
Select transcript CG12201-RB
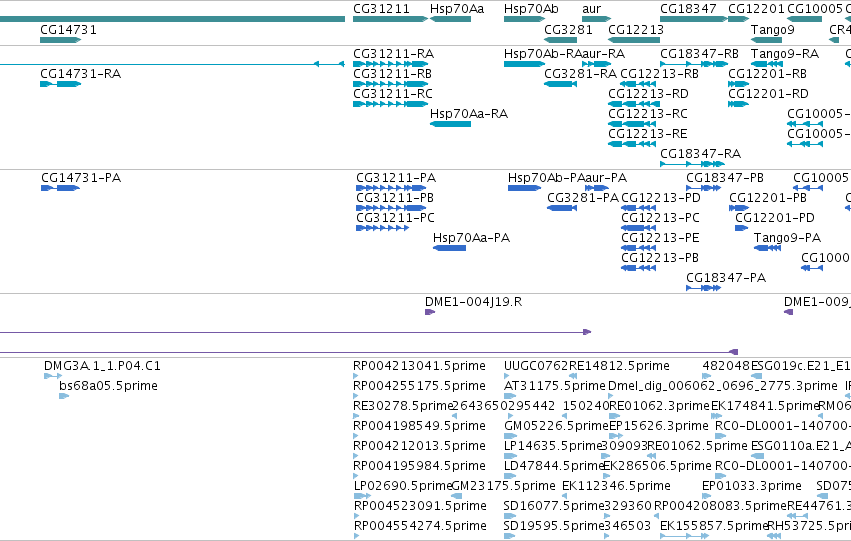point(739,84)
